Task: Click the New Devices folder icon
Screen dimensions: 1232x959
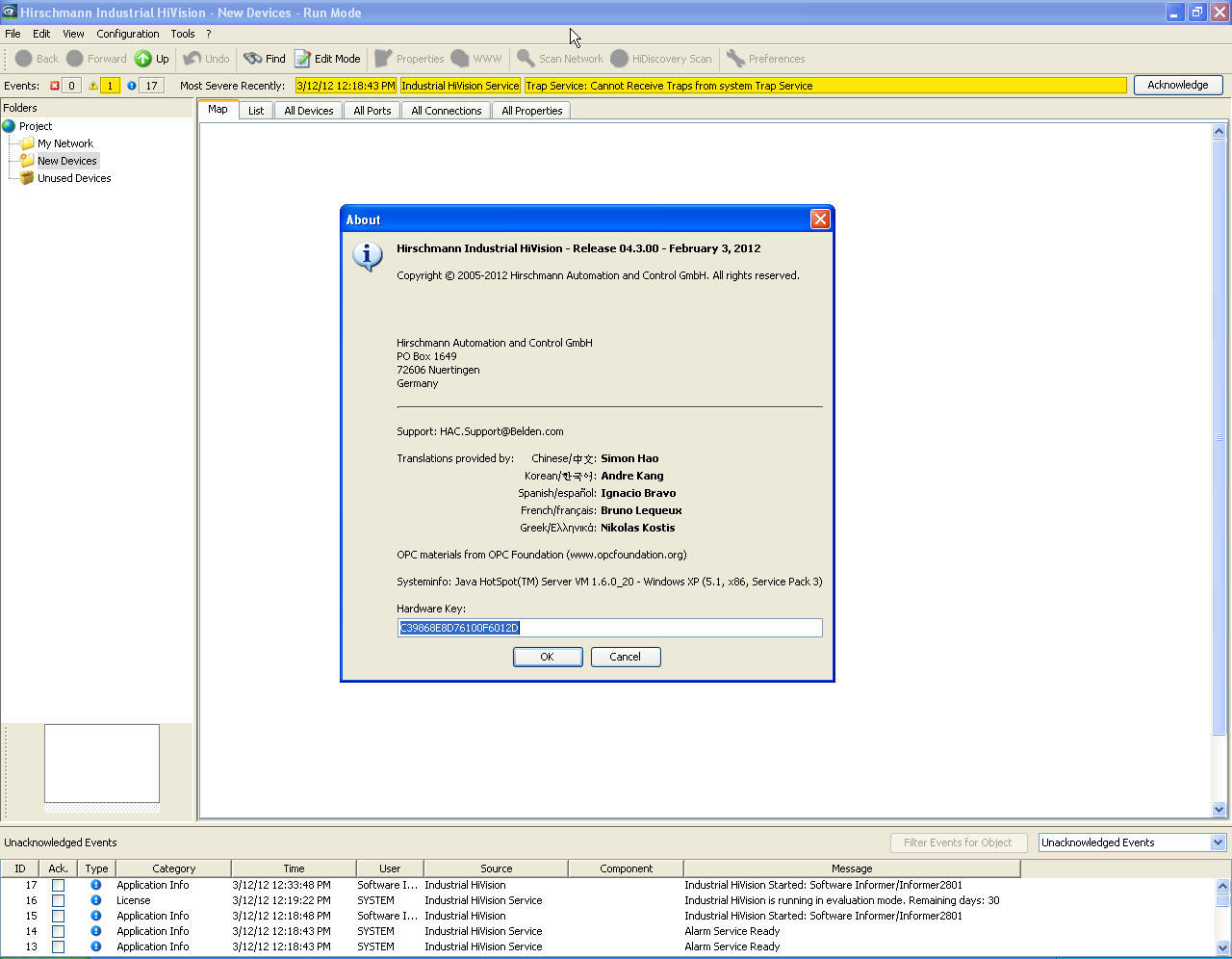Action: 28,161
